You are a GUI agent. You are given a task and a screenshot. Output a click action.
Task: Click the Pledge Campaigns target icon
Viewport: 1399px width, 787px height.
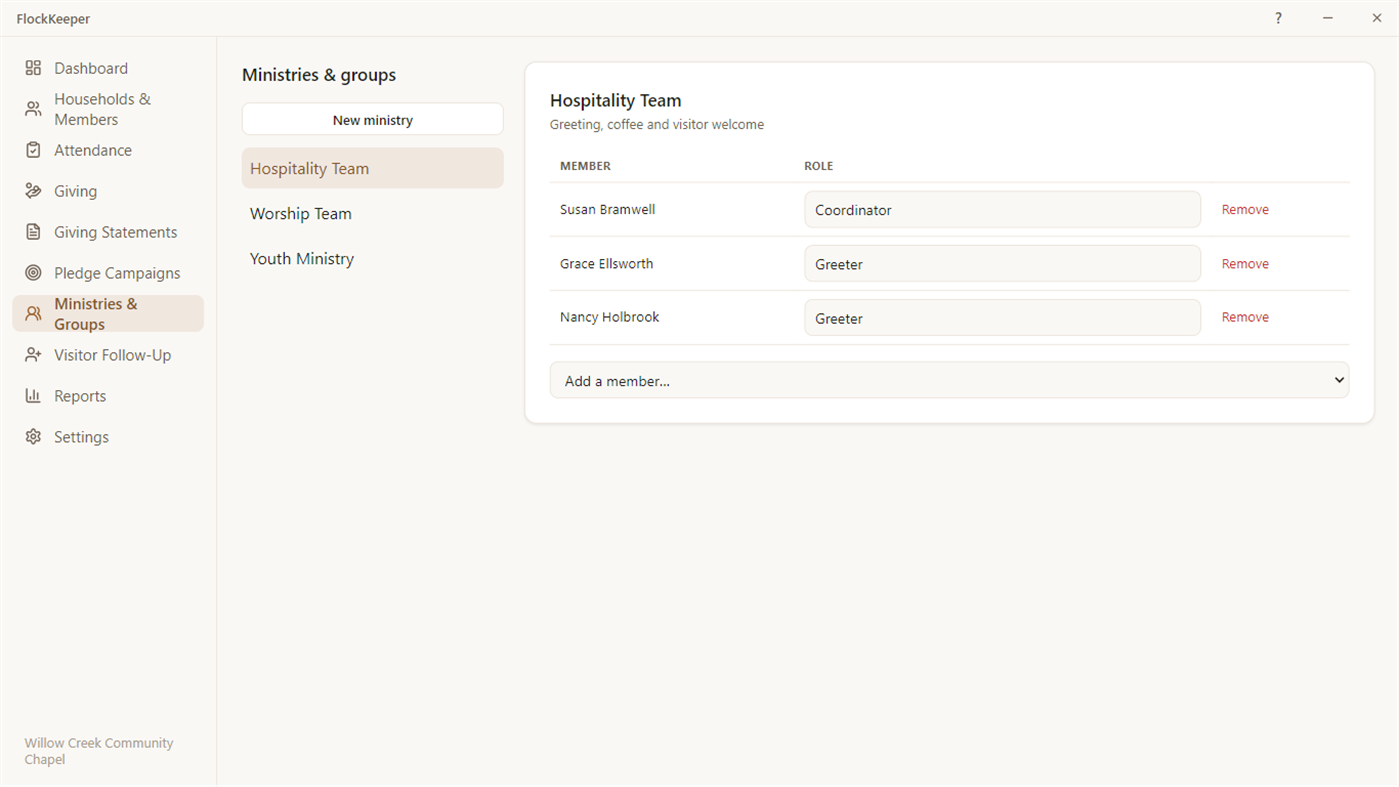[x=33, y=273]
